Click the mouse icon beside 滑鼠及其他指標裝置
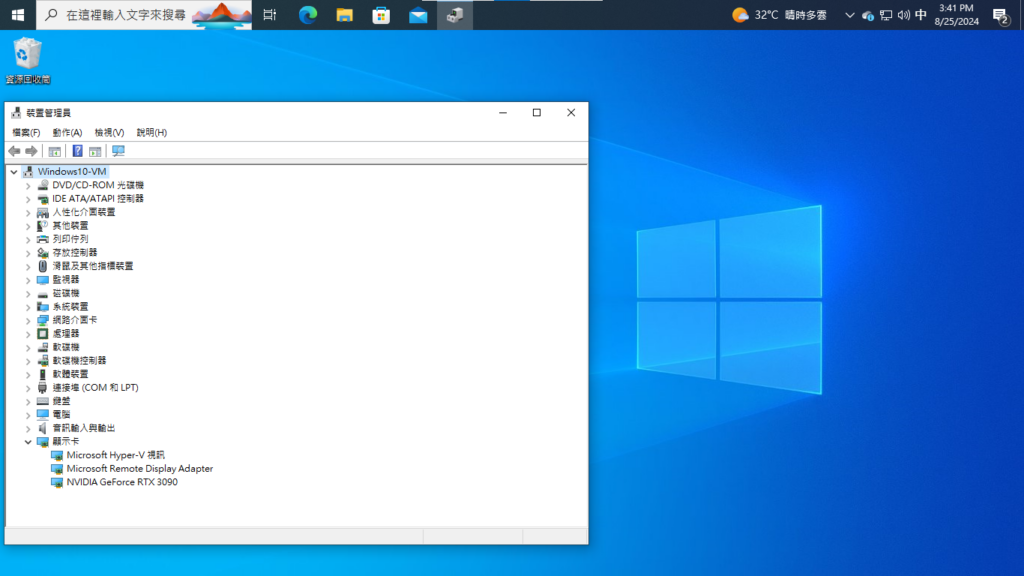Viewport: 1024px width, 576px height. 42,266
